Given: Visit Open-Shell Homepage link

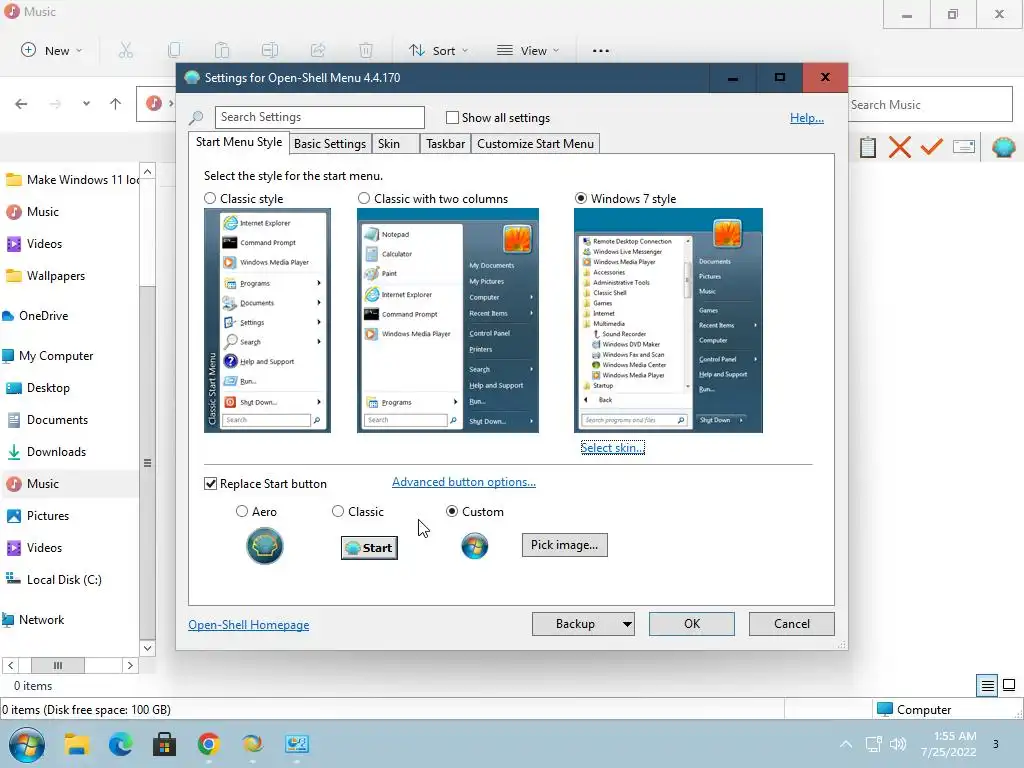Looking at the screenshot, I should (x=249, y=625).
